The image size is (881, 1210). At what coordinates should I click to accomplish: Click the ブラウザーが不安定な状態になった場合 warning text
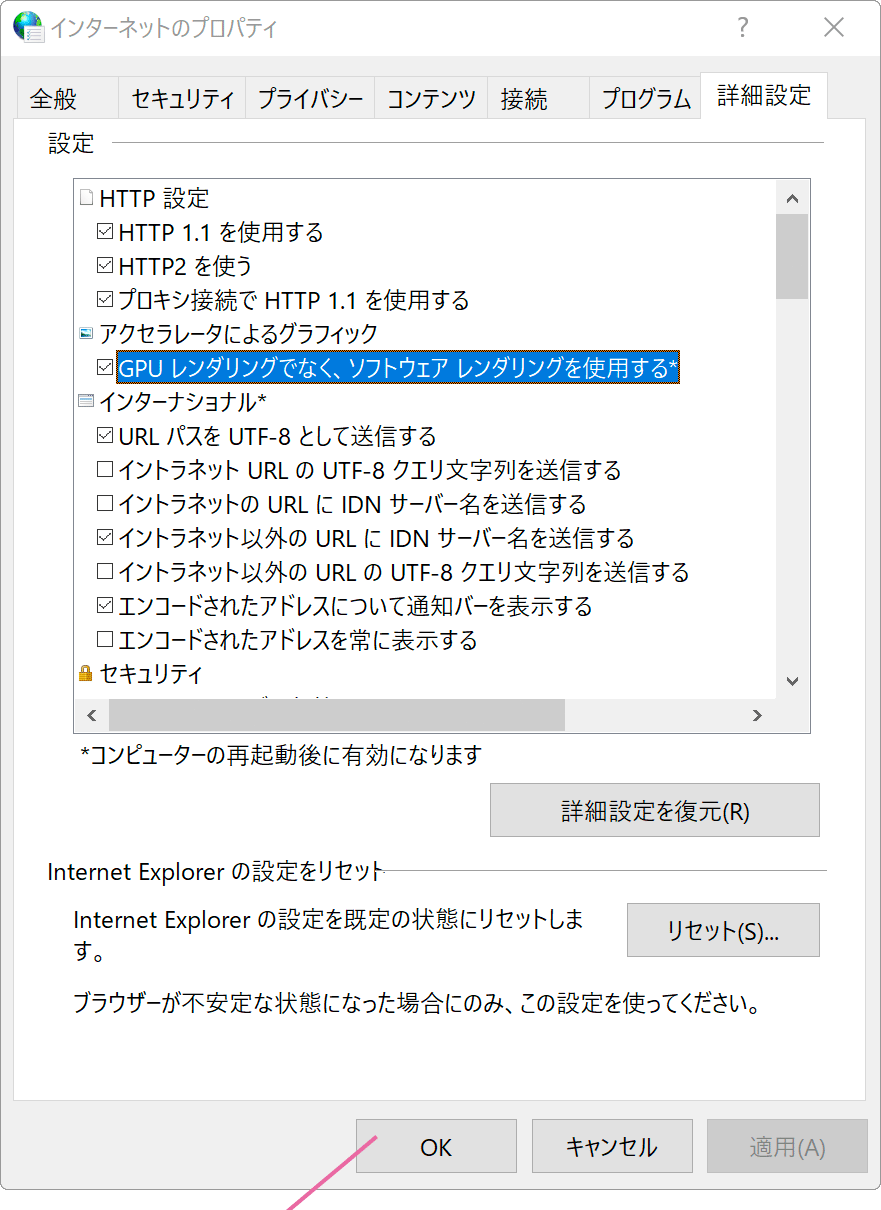tap(417, 1002)
